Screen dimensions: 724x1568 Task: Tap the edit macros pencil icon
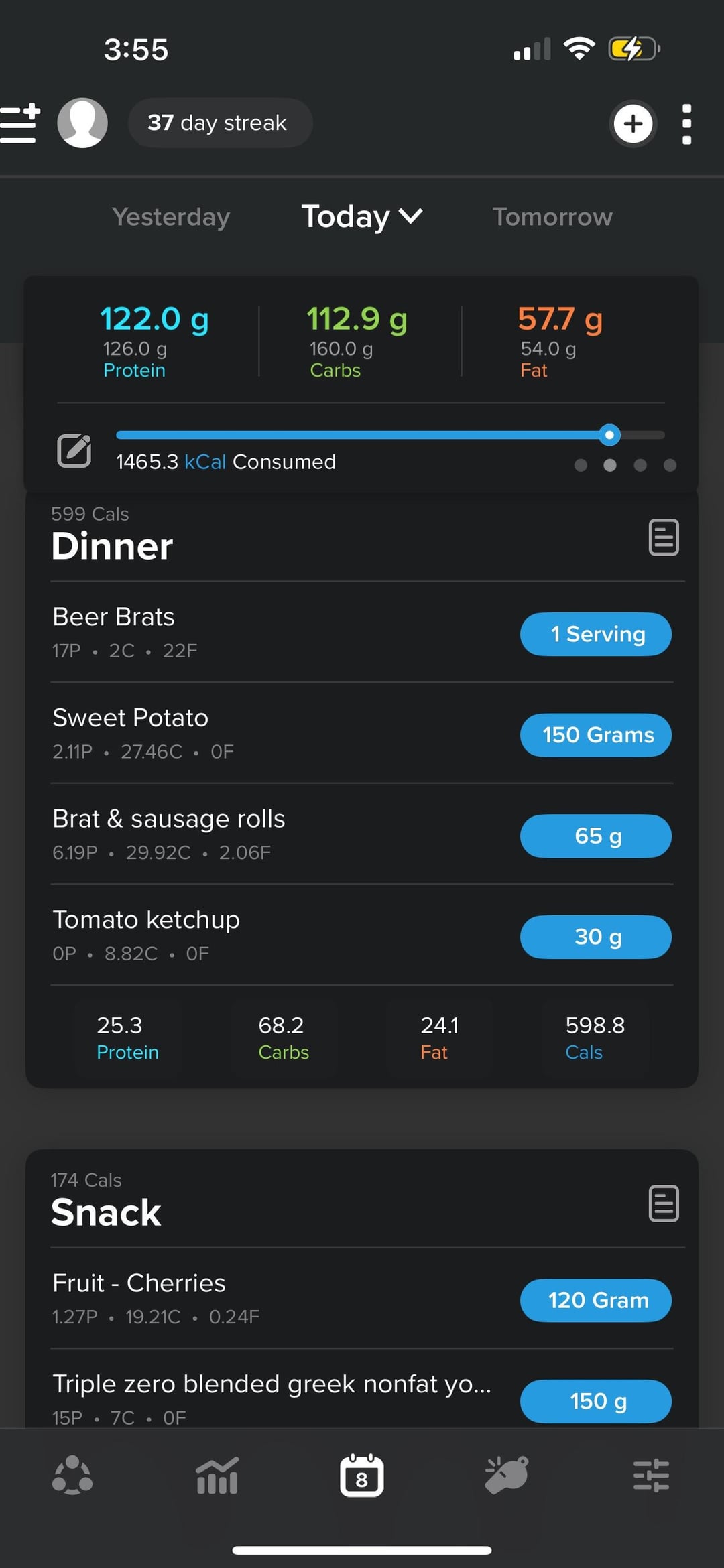tap(74, 450)
